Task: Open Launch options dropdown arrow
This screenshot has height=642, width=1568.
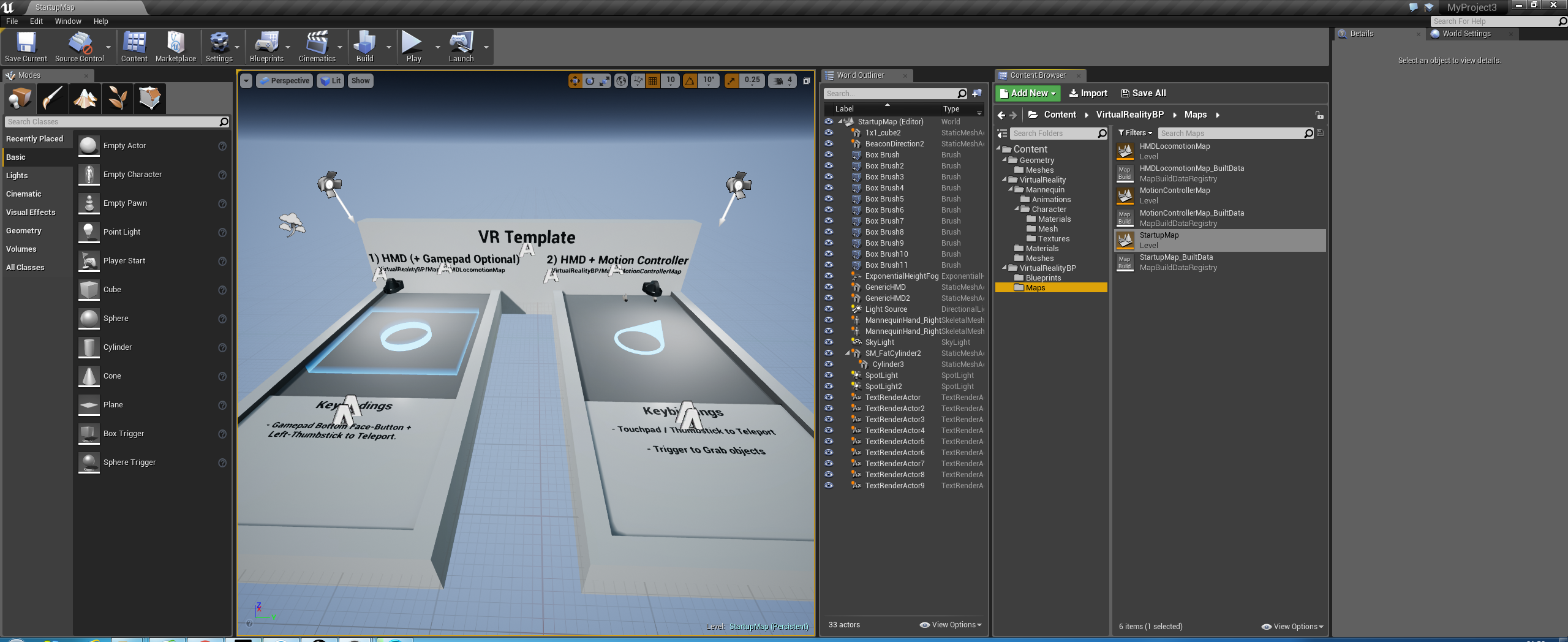Action: (486, 47)
